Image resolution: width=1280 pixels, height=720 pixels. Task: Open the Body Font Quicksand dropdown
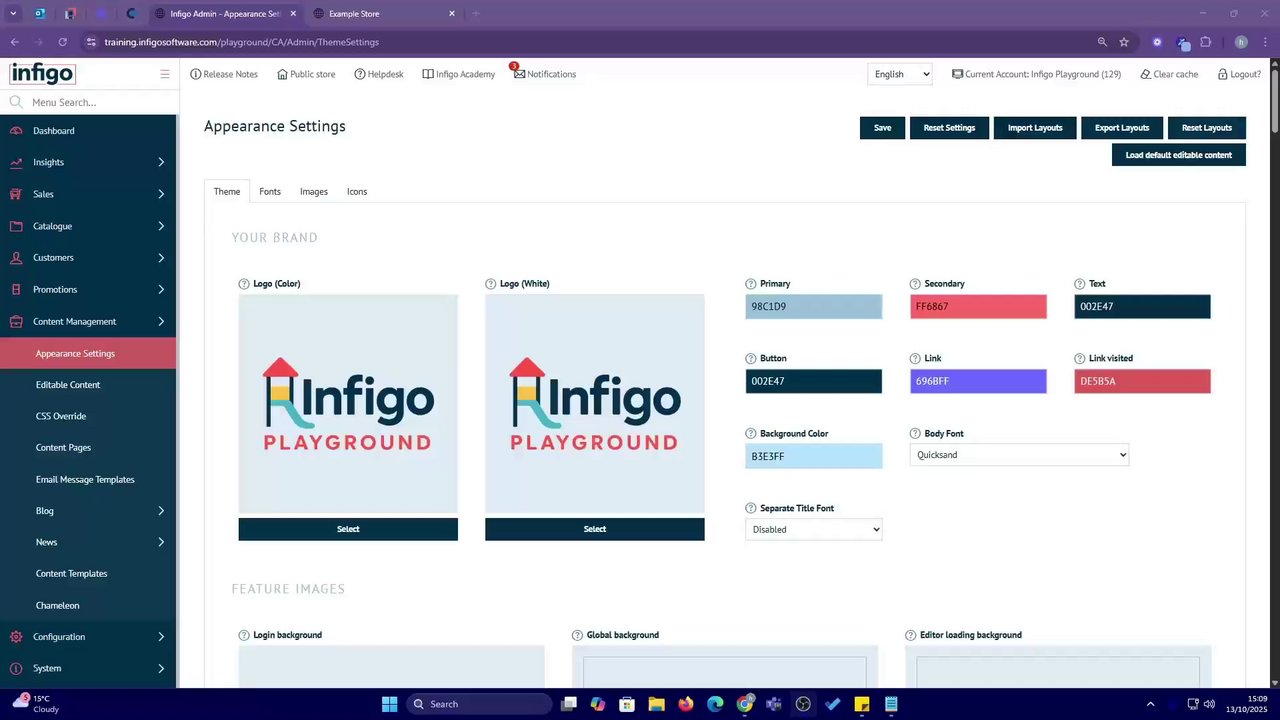1019,455
